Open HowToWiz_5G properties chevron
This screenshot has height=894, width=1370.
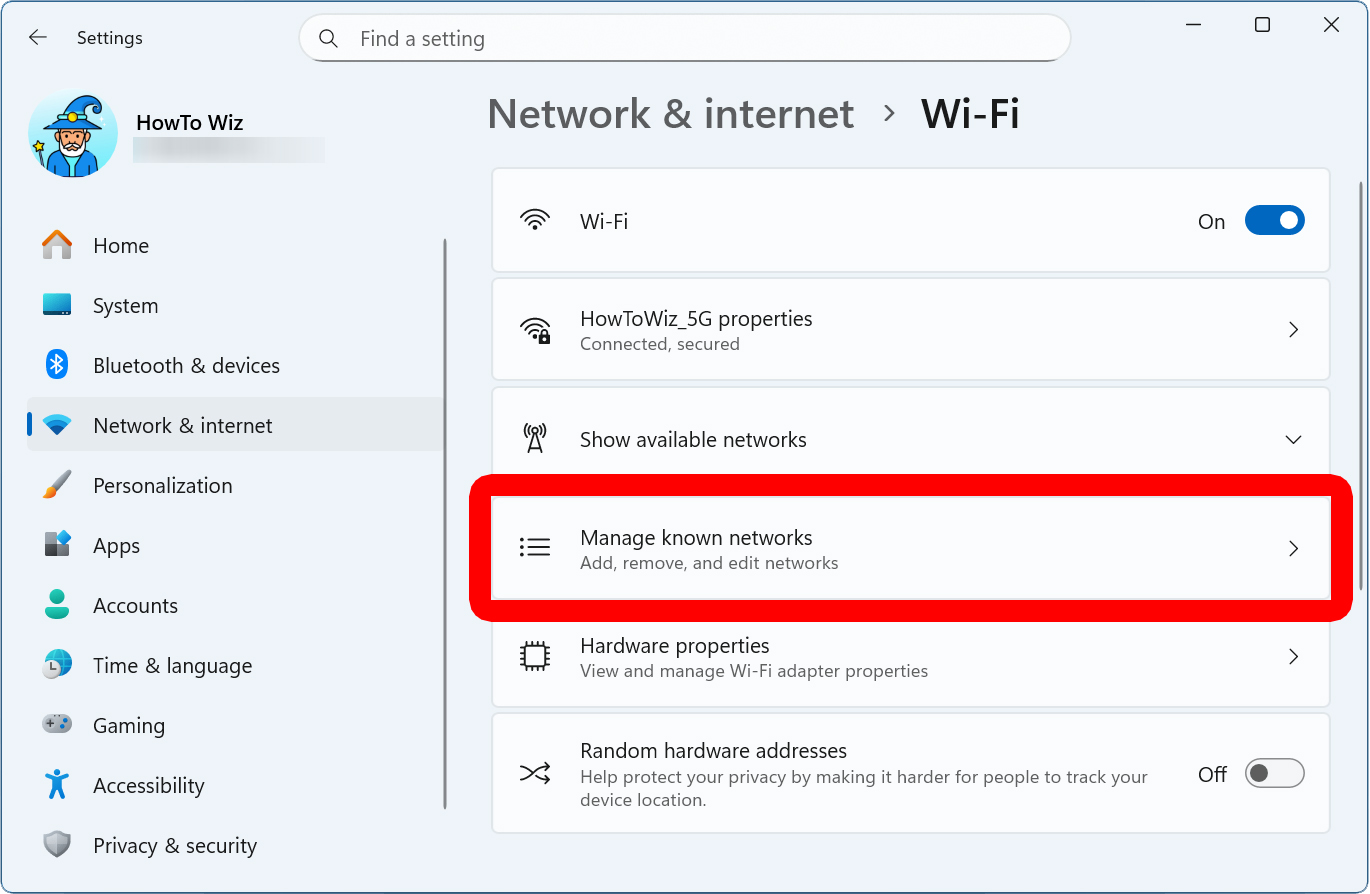[x=1293, y=330]
